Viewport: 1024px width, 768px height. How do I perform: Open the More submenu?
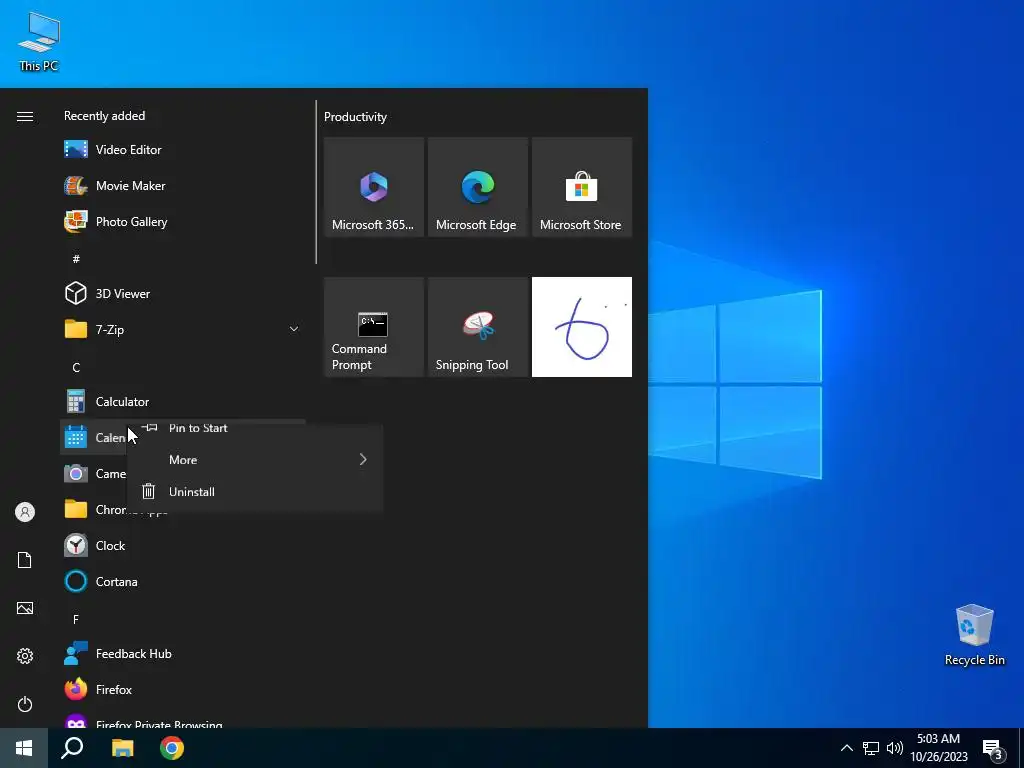pyautogui.click(x=255, y=460)
